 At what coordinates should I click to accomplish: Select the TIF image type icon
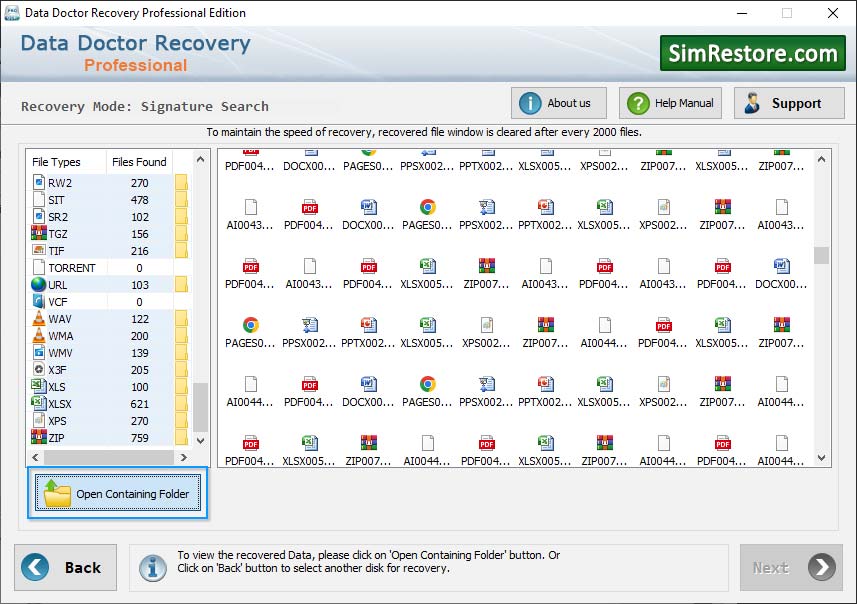(x=39, y=250)
